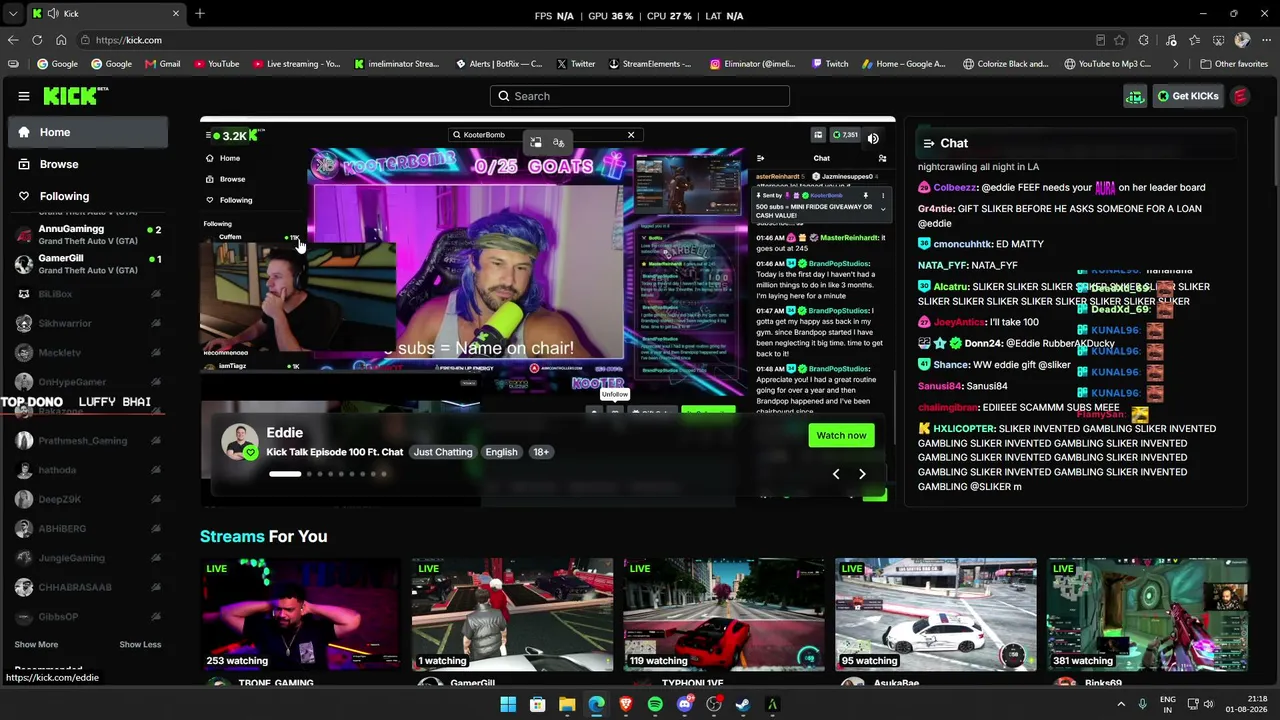Reload the current page

[x=37, y=40]
